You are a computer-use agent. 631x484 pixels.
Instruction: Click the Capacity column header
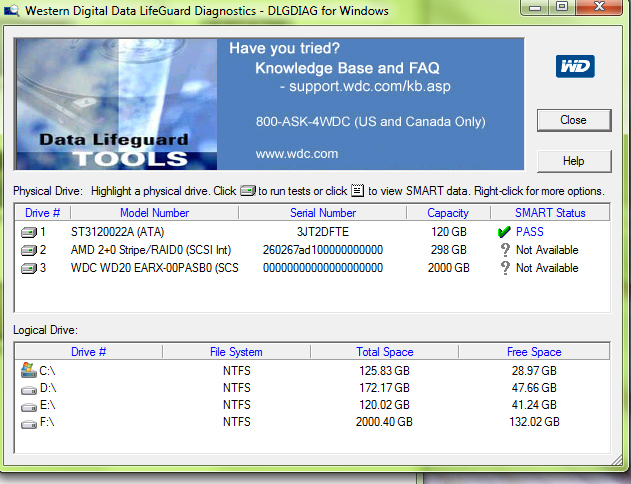coord(447,213)
